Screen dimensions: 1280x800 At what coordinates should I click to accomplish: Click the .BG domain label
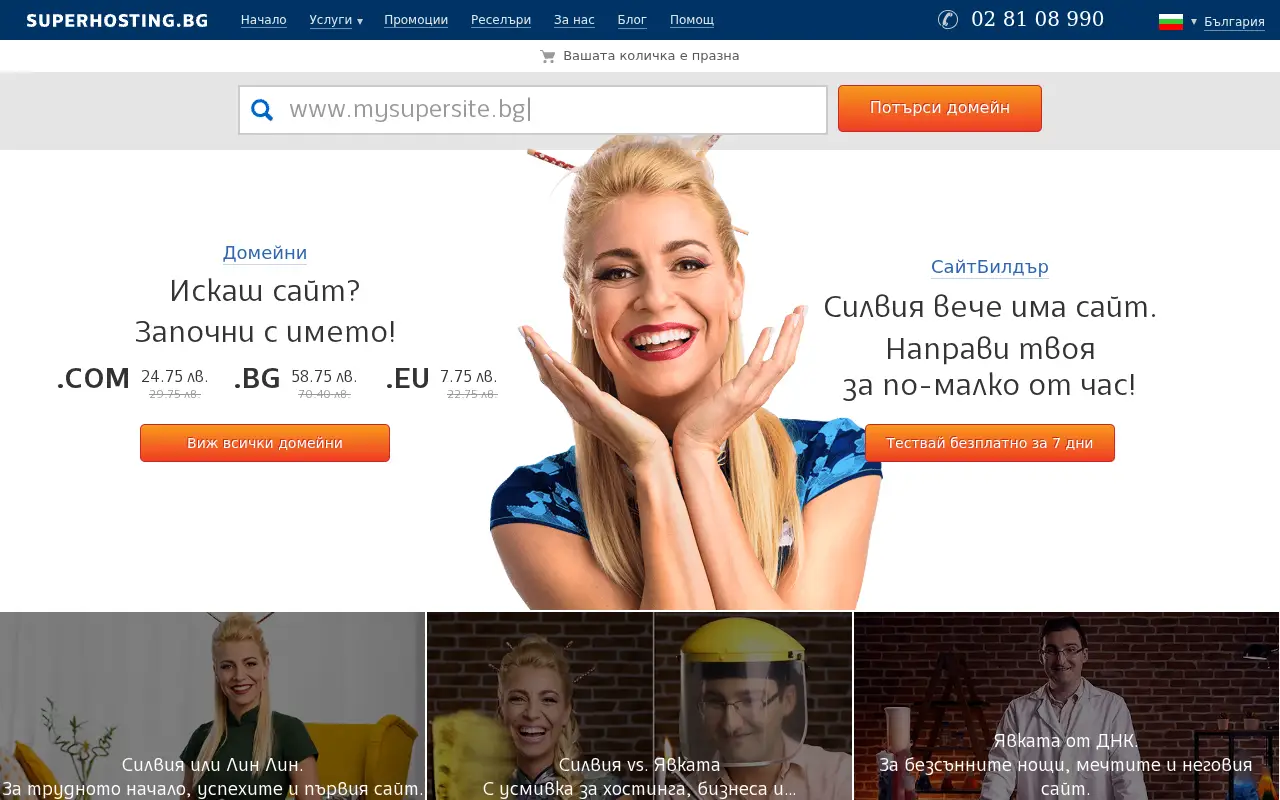tap(257, 379)
